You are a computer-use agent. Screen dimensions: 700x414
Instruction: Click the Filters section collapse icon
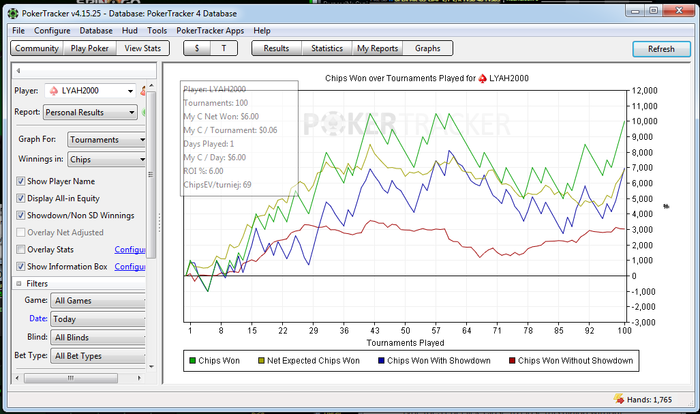click(x=19, y=284)
